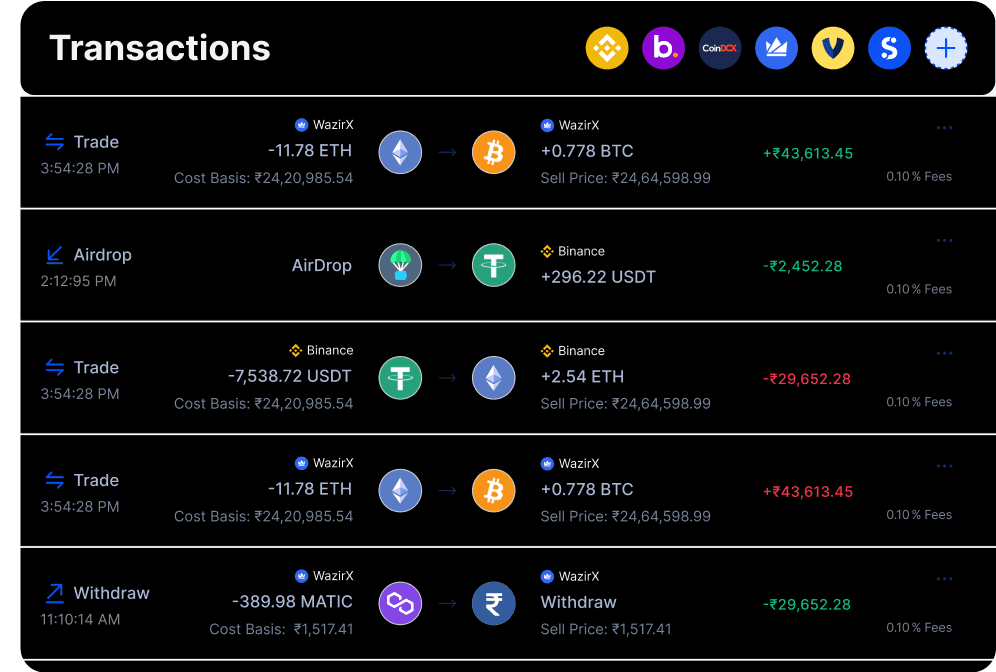Click the rupee icon in the Withdraw row
996x672 pixels.
[x=493, y=603]
